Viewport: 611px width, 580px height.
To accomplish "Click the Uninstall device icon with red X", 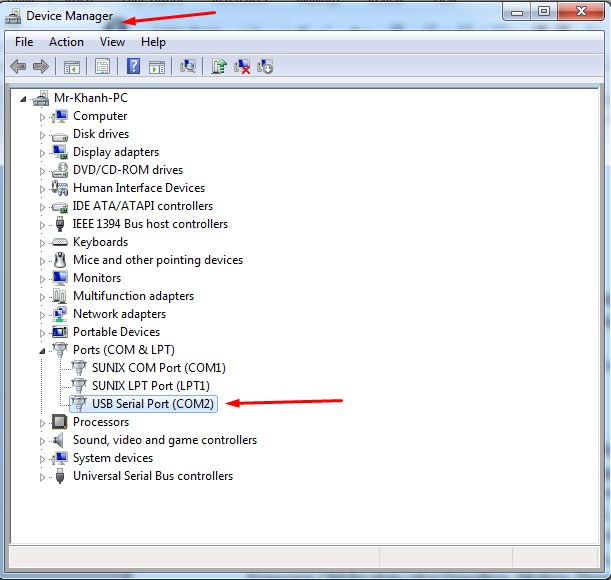I will pyautogui.click(x=242, y=66).
